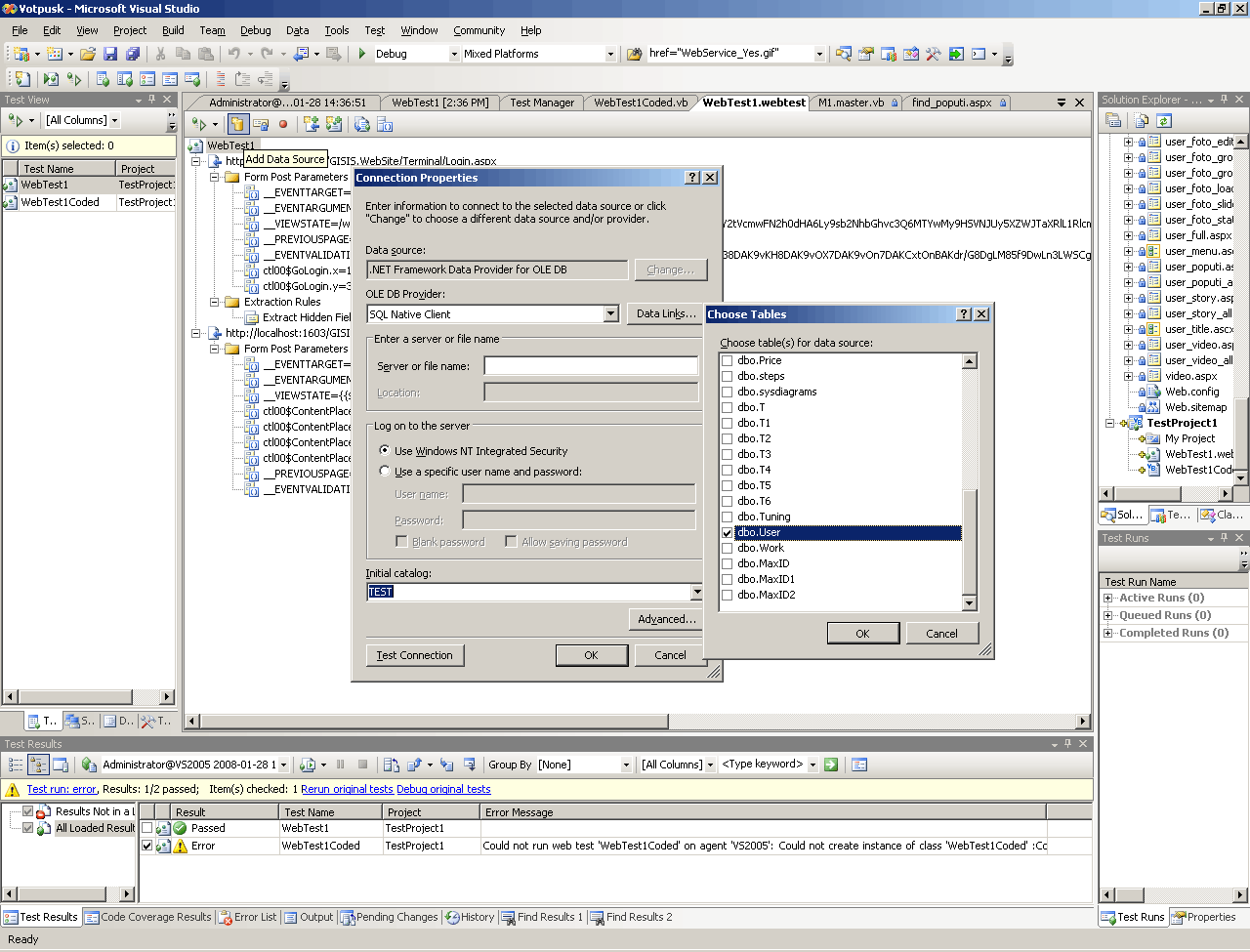Click Show All Files icon in Solution Explorer

pyautogui.click(x=1142, y=120)
